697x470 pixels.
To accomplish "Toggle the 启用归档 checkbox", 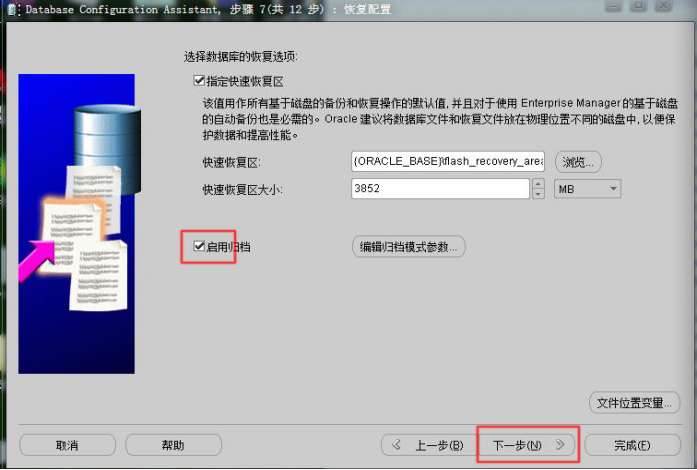I will (x=199, y=246).
